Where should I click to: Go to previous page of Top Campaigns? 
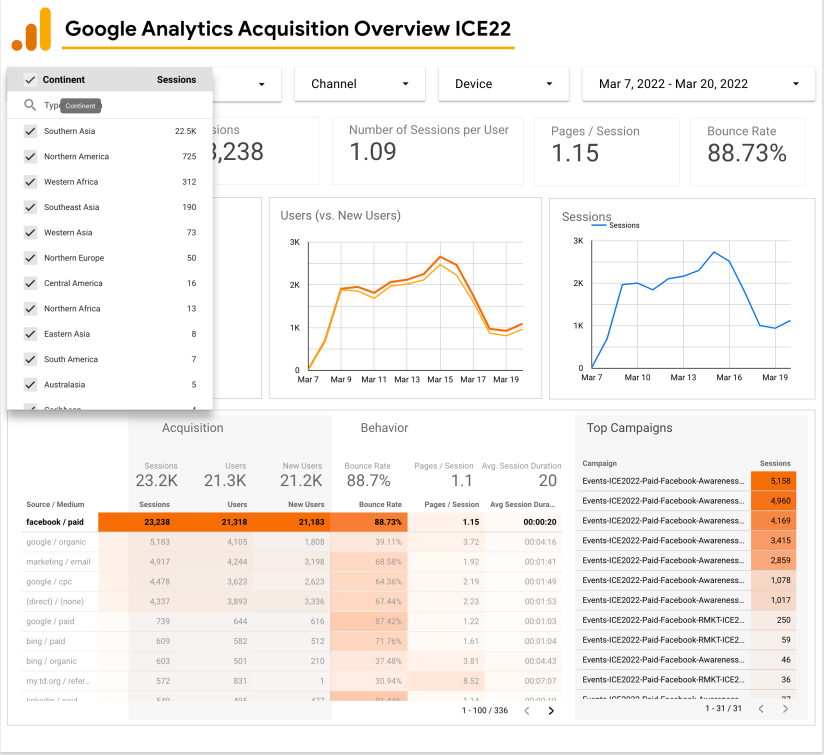pyautogui.click(x=760, y=709)
